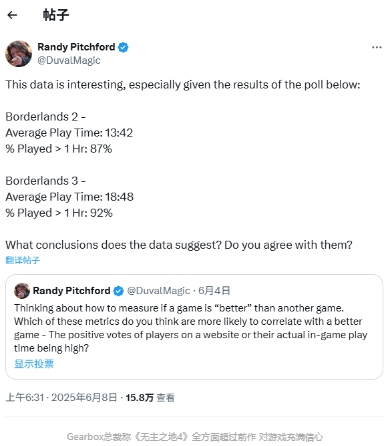The height and width of the screenshot is (446, 391).
Task: Go back using the left arrow icon
Action: point(12,15)
